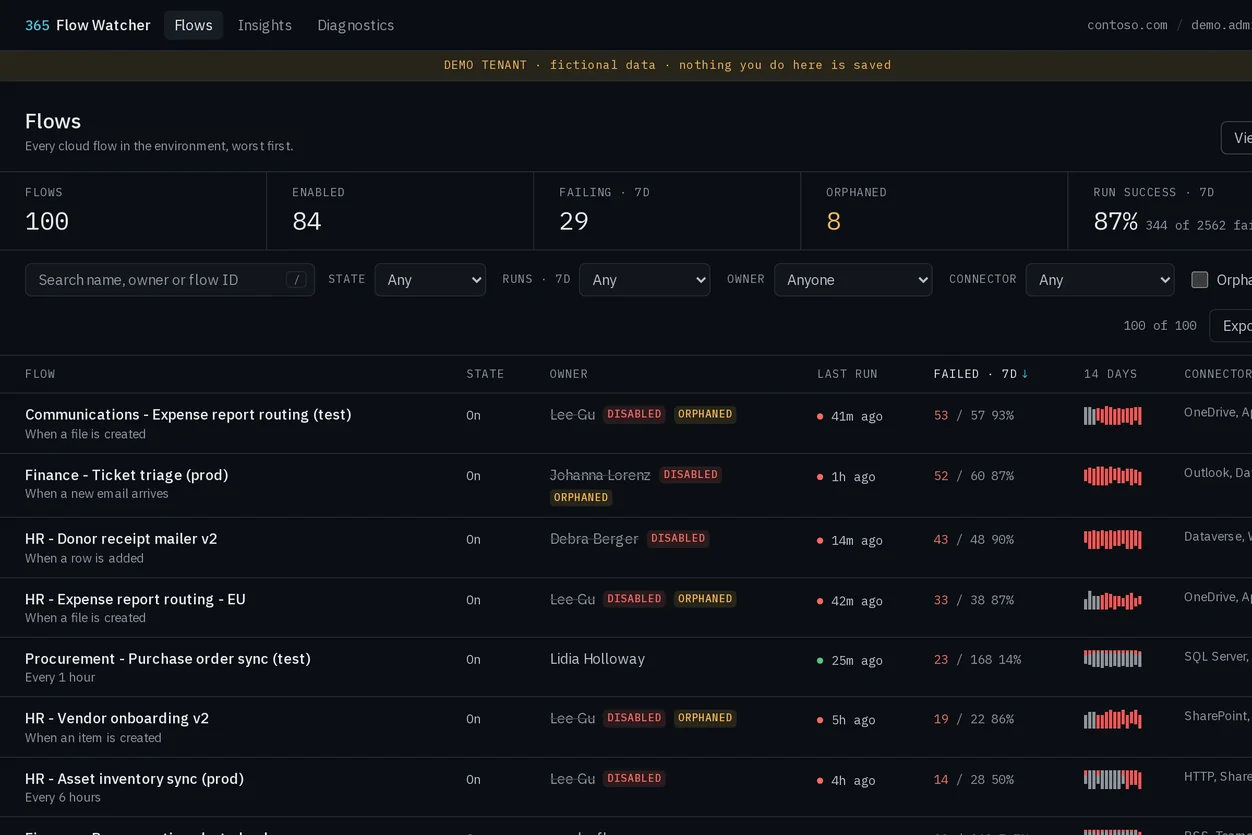Image resolution: width=1252 pixels, height=835 pixels.
Task: Sort by the State column header
Action: point(485,374)
